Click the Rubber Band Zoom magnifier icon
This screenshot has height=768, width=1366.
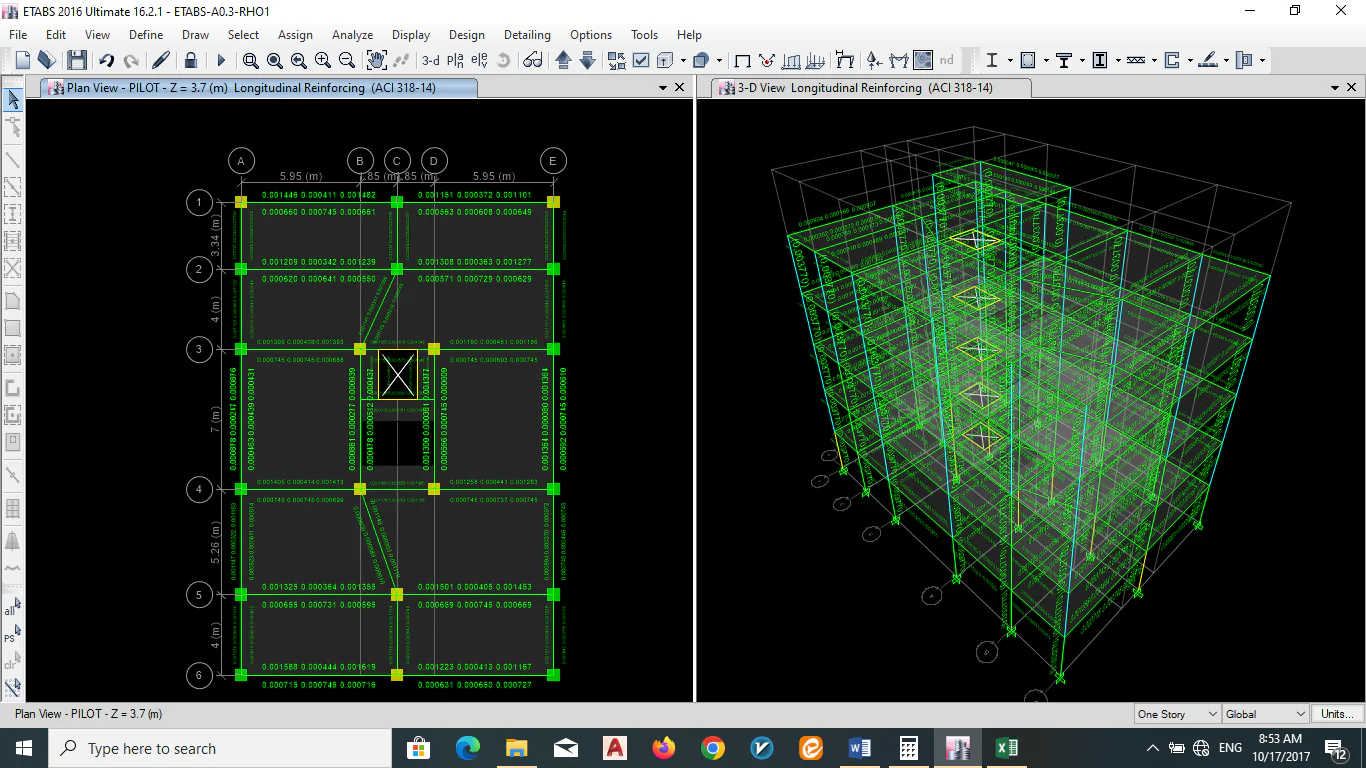250,60
